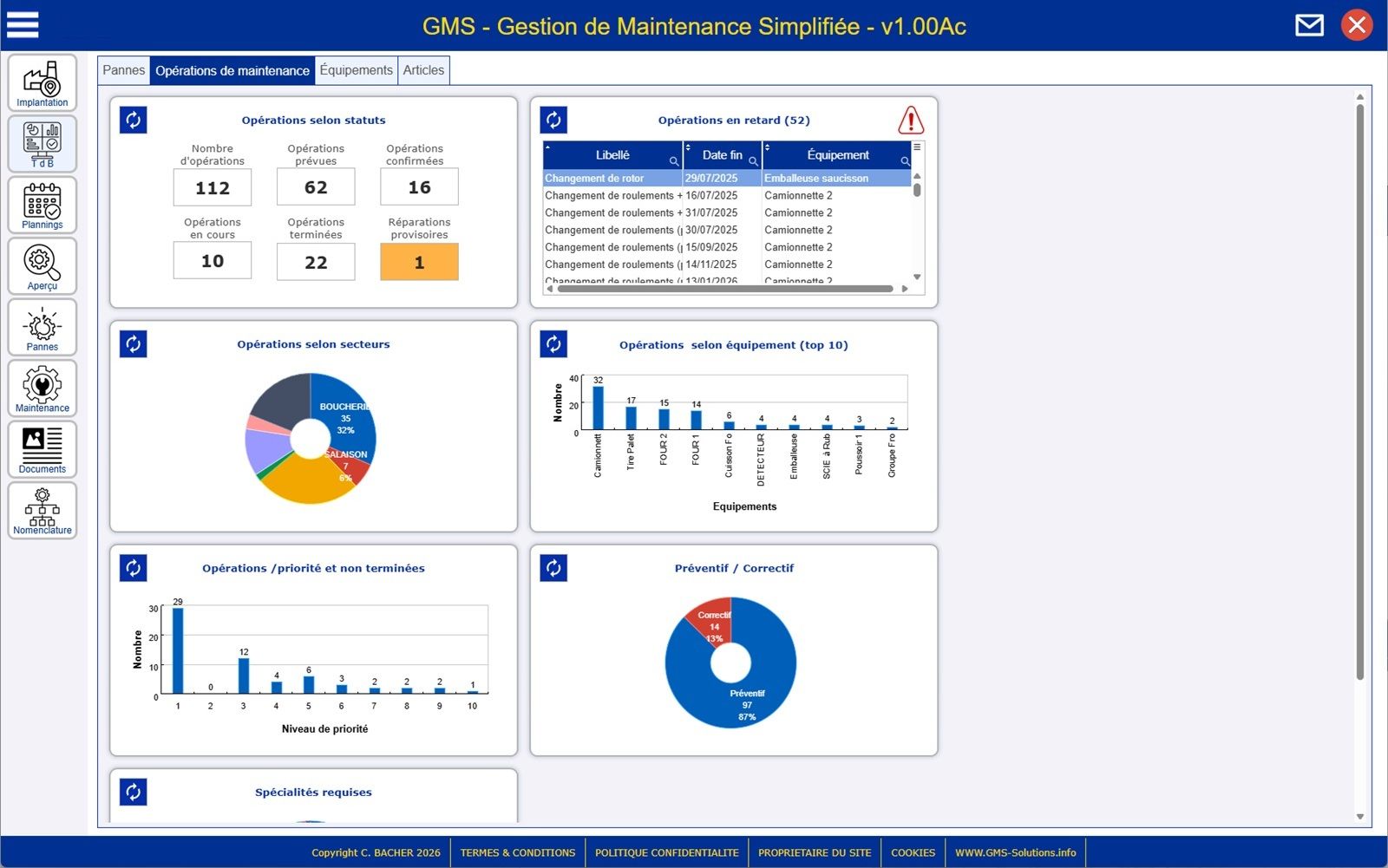Image resolution: width=1388 pixels, height=868 pixels.
Task: Open the Plannings calendar icon
Action: 42,206
